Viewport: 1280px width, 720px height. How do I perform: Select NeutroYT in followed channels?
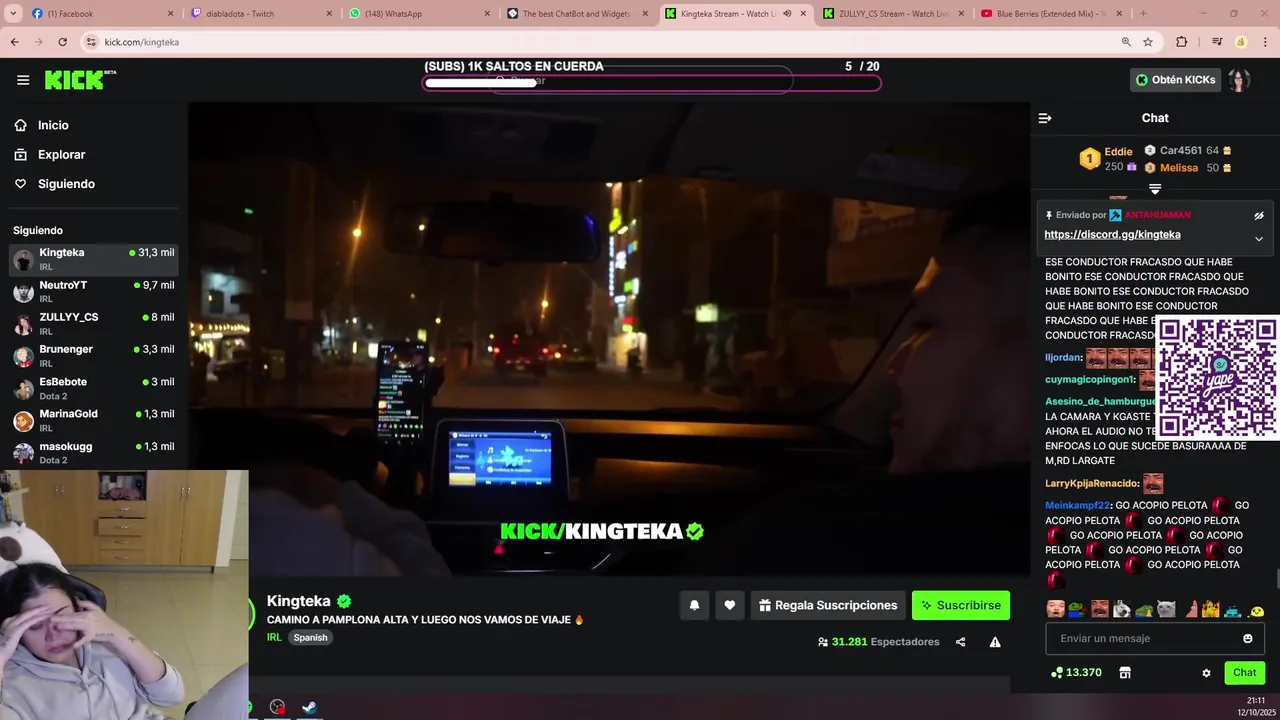click(x=94, y=292)
